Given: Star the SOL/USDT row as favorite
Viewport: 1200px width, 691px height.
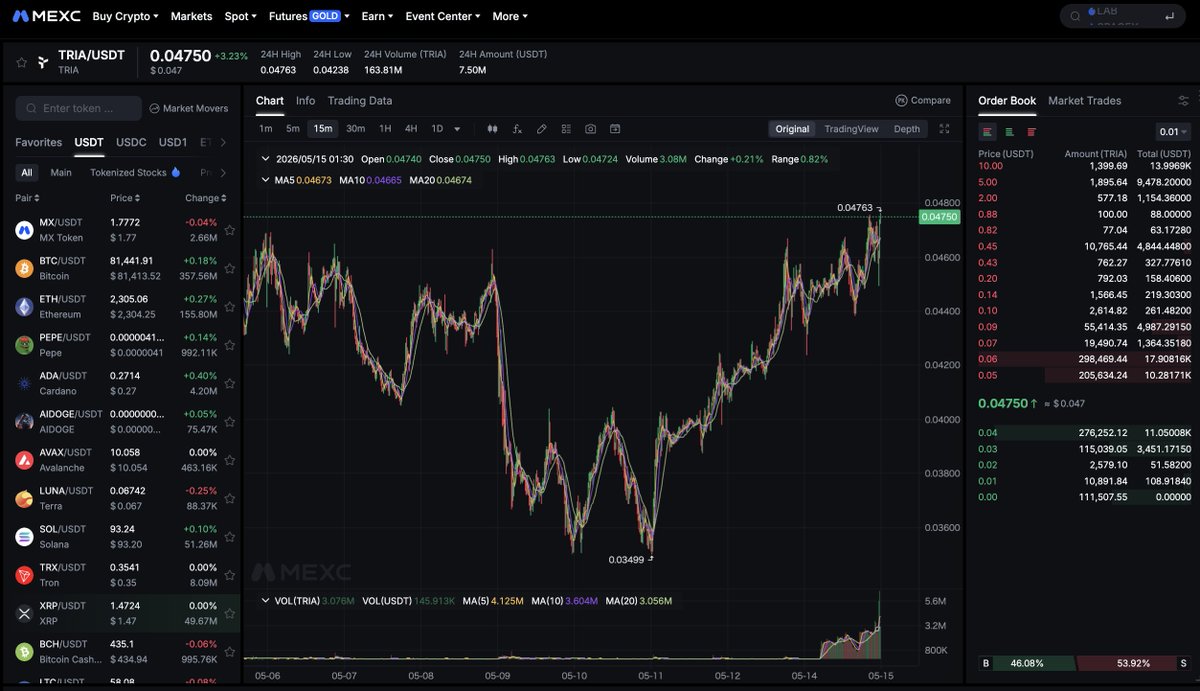Looking at the screenshot, I should pyautogui.click(x=229, y=536).
